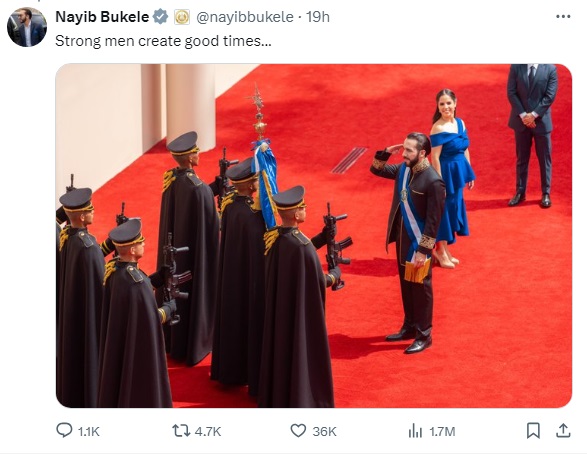Screen dimensions: 587x461
Task: Click the share upload icon
Action: pos(563,430)
